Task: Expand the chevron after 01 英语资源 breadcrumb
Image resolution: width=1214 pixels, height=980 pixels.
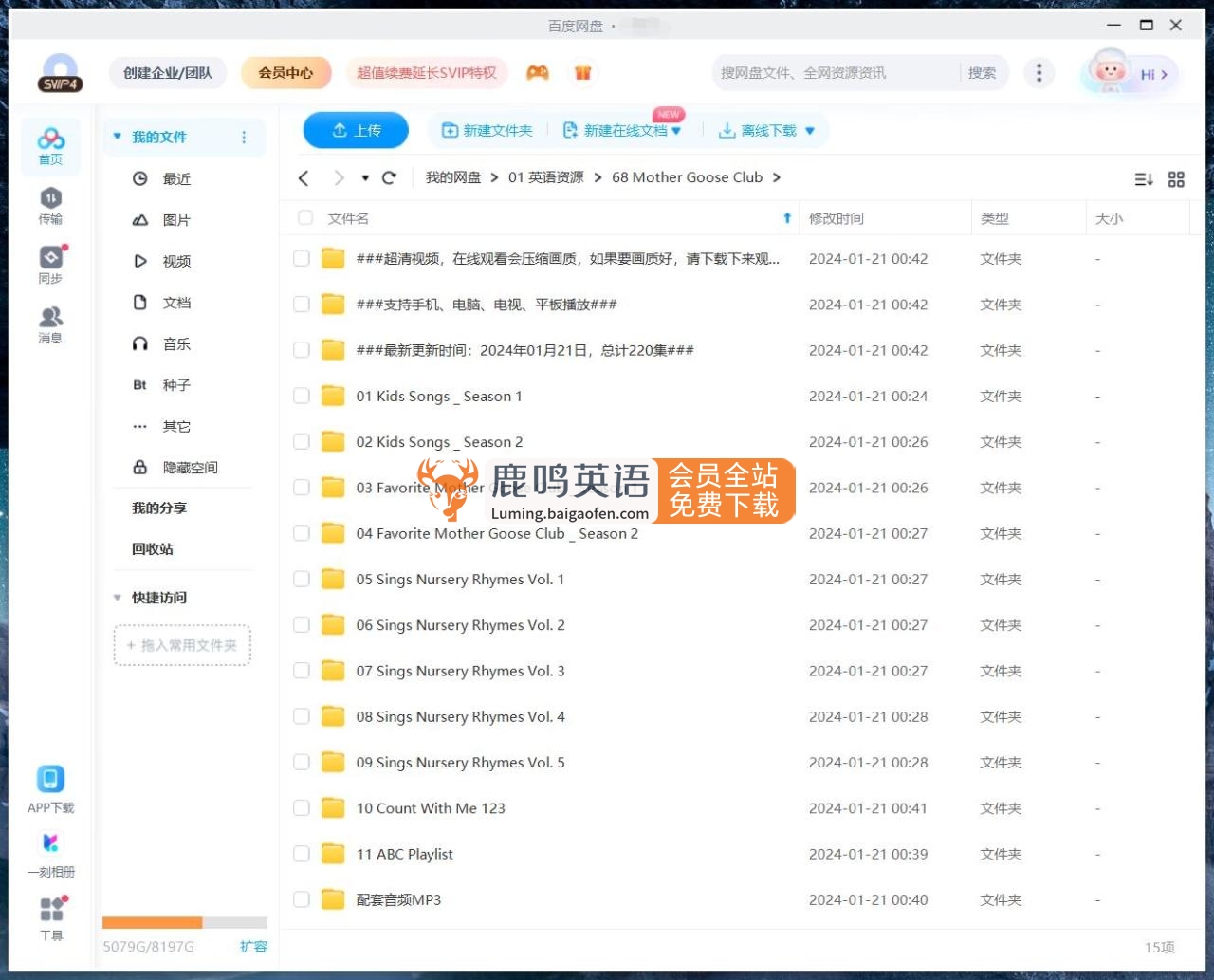Action: (x=598, y=177)
